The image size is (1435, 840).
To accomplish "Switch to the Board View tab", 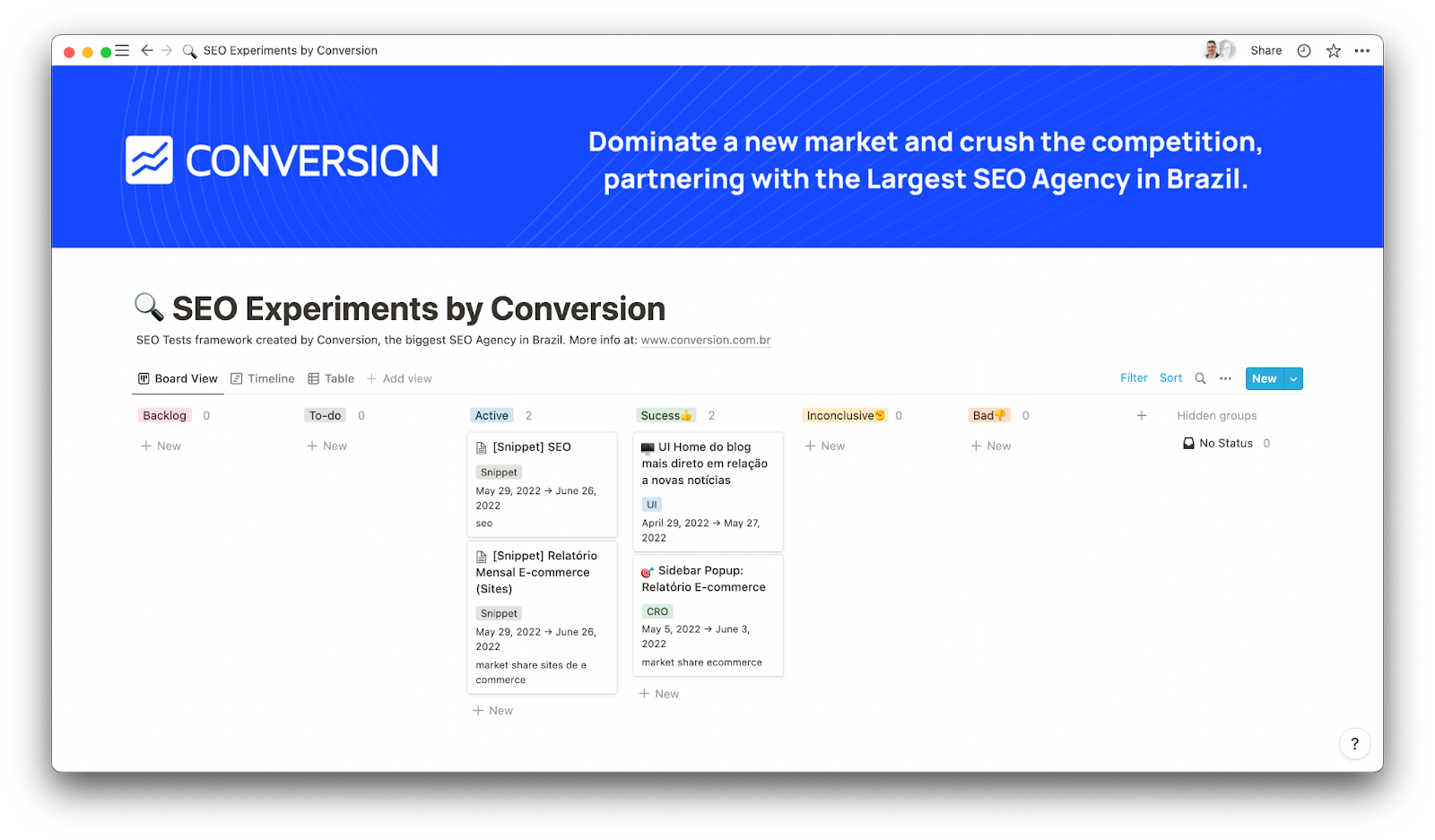I will point(178,378).
